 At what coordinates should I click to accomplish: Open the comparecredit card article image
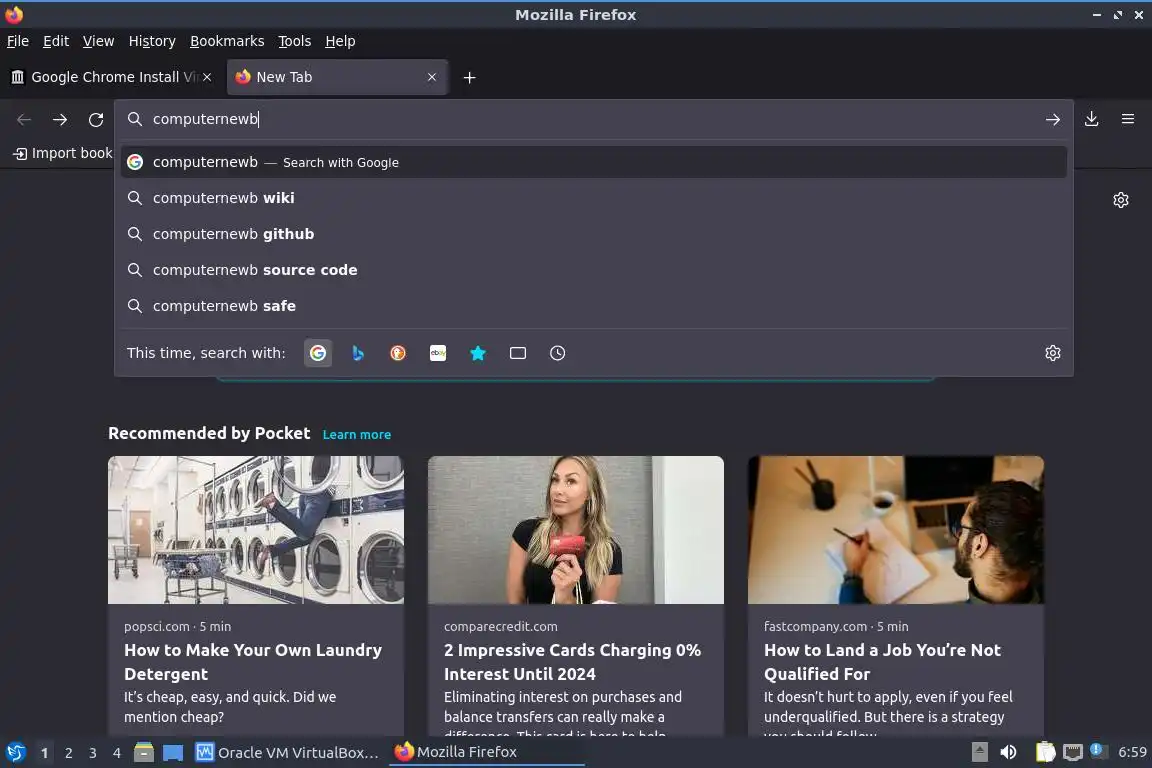pos(576,530)
